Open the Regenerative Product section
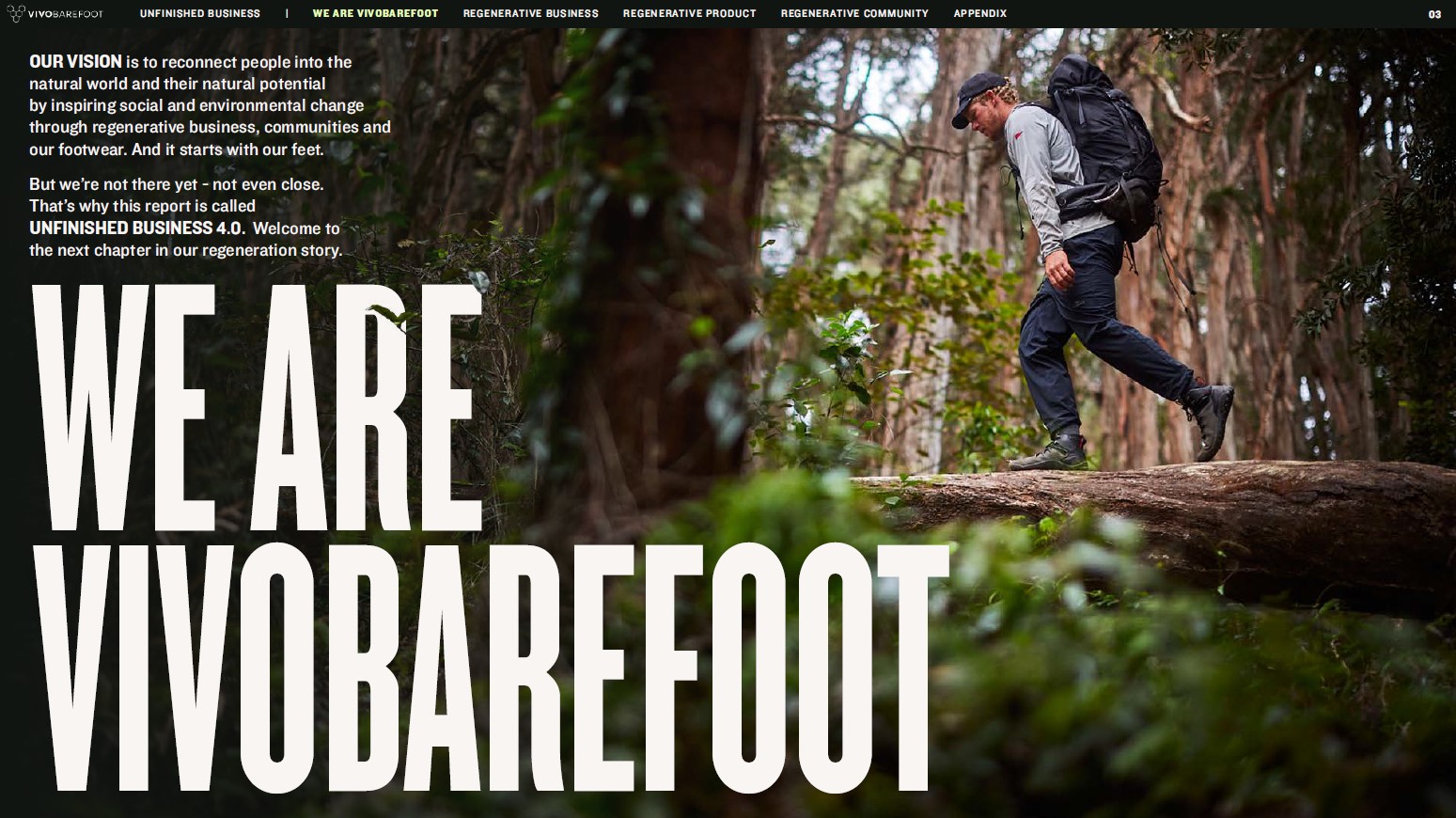The height and width of the screenshot is (818, 1456). pos(689,13)
